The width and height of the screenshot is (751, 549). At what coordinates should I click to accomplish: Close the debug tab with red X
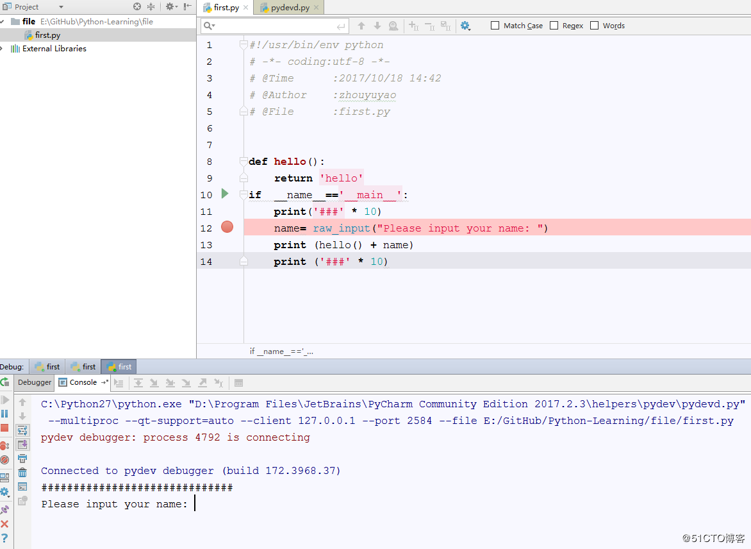click(x=5, y=524)
